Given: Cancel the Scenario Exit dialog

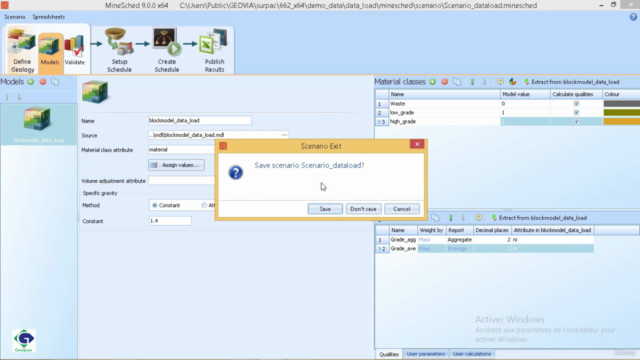Looking at the screenshot, I should point(402,209).
